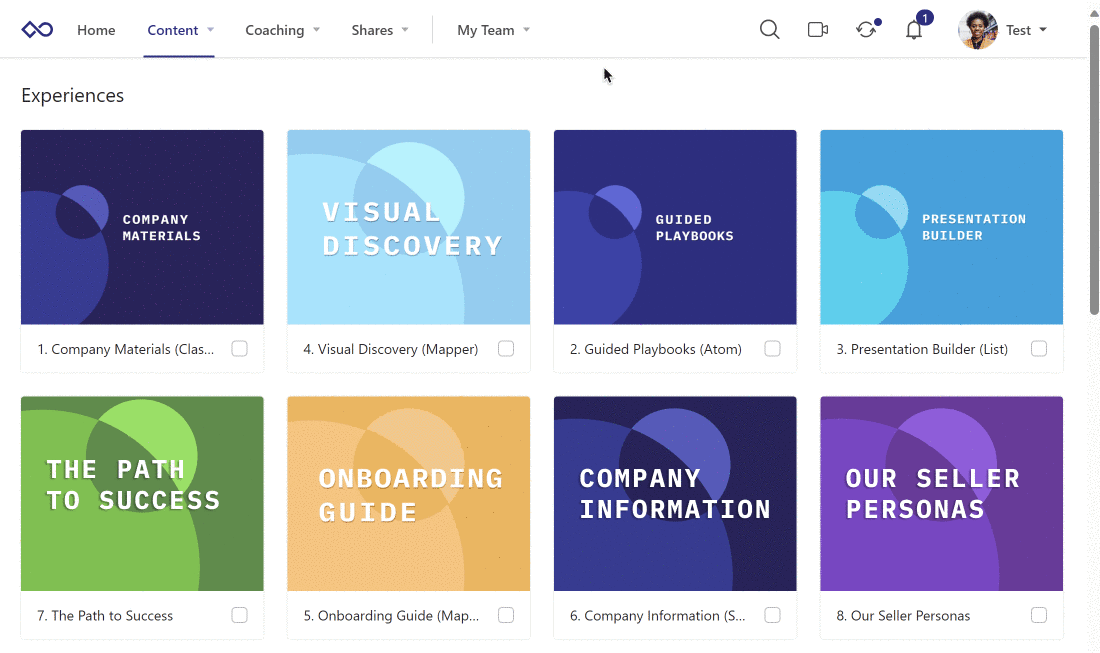Screen dimensions: 1100x653
Task: Click the scrollbar up arrow
Action: (x=1091, y=12)
